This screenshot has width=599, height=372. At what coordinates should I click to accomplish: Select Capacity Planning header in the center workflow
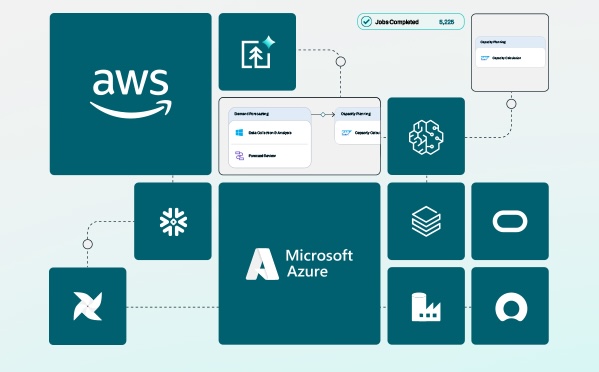pyautogui.click(x=357, y=114)
